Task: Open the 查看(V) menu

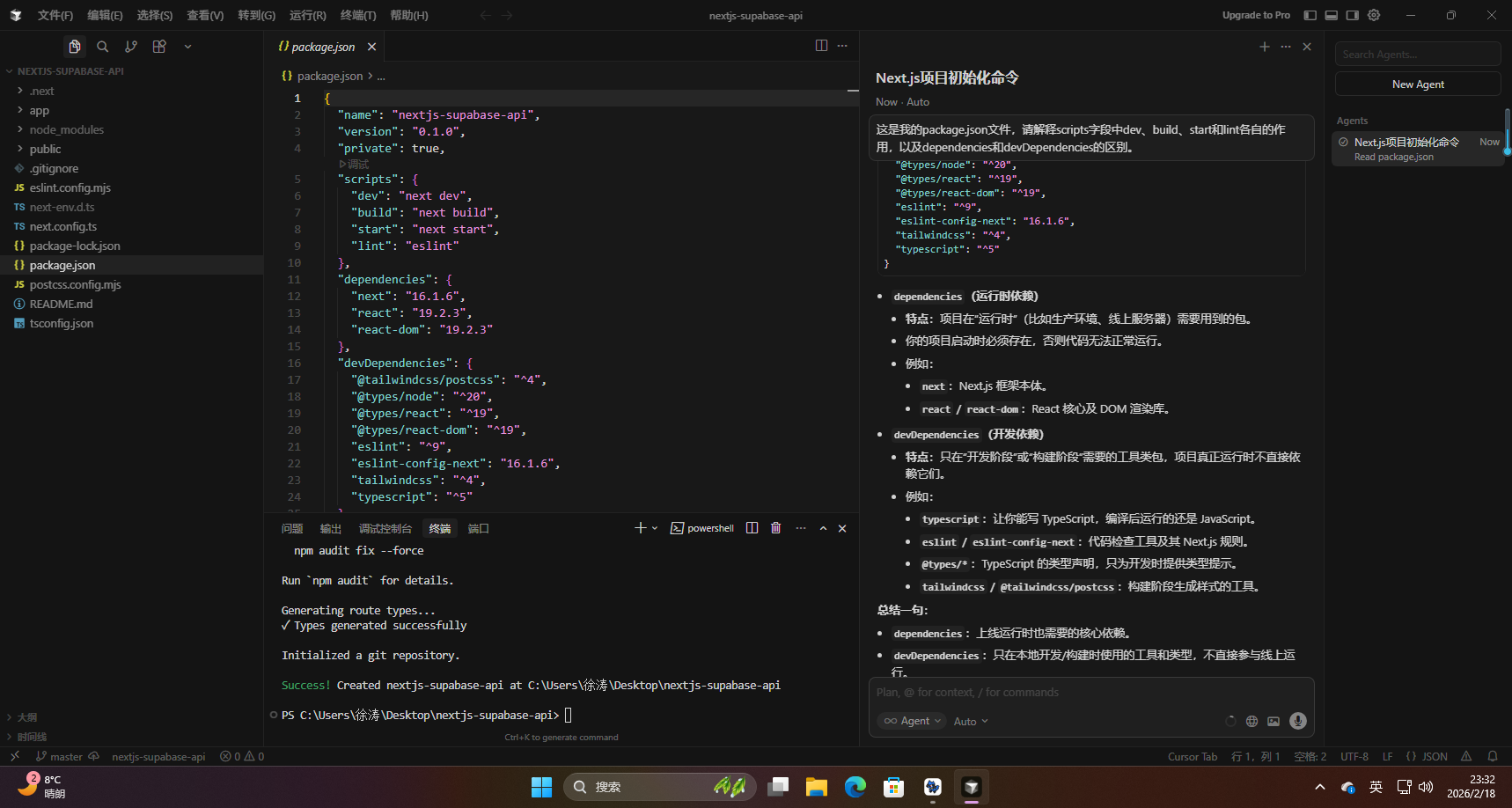Action: tap(205, 15)
